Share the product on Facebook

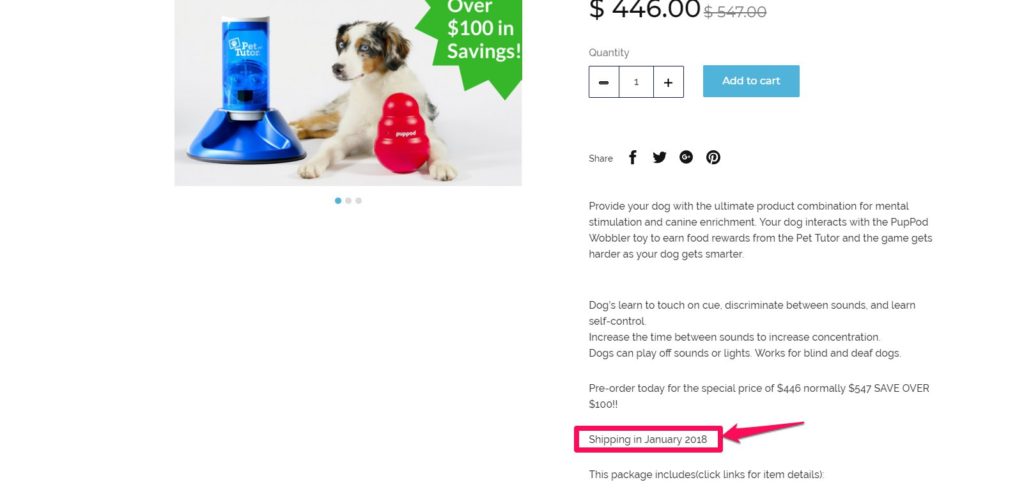(x=632, y=157)
